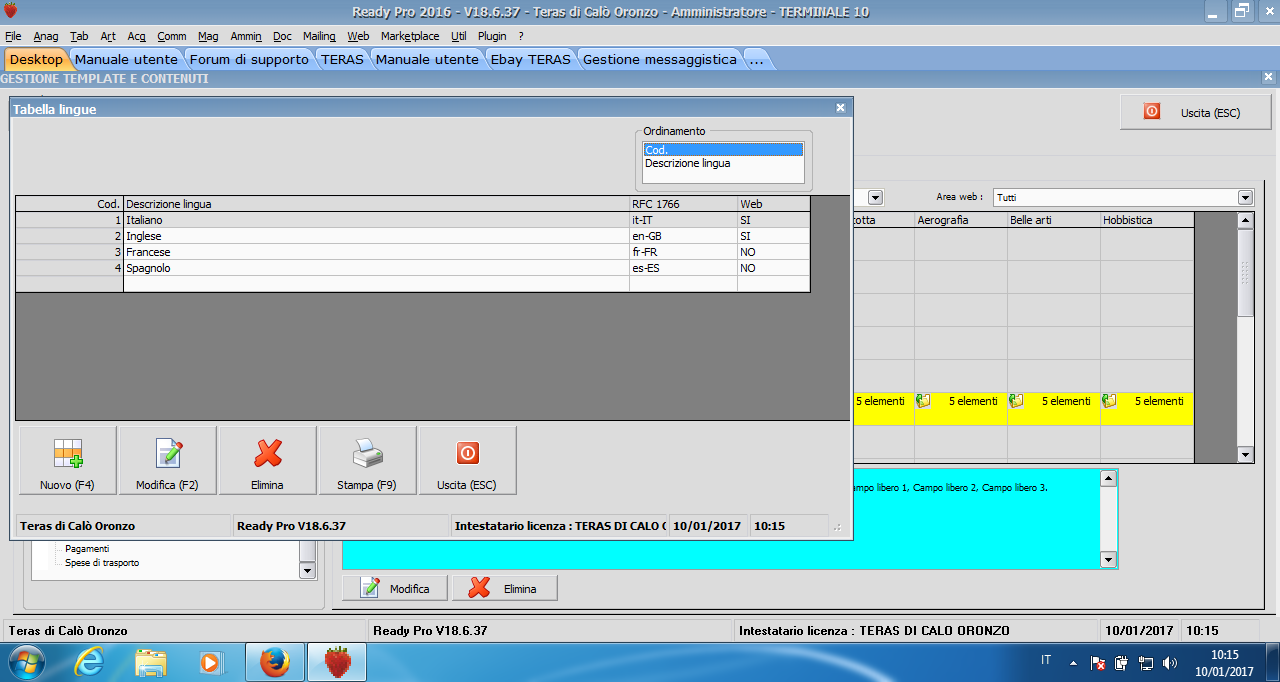Screen dimensions: 1280x682
Task: Switch to Gestione messaggistica tab
Action: tap(660, 59)
